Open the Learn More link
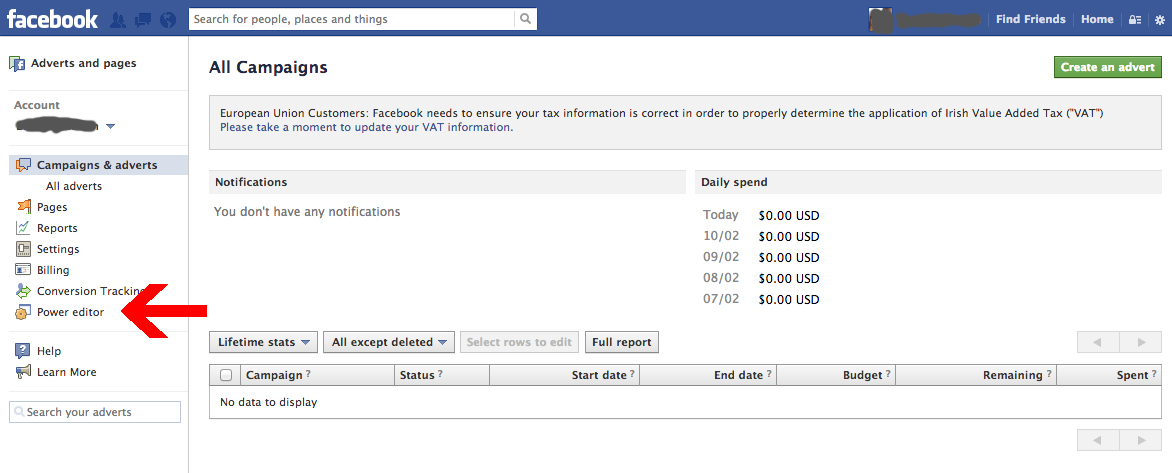Image resolution: width=1172 pixels, height=473 pixels. coord(67,371)
